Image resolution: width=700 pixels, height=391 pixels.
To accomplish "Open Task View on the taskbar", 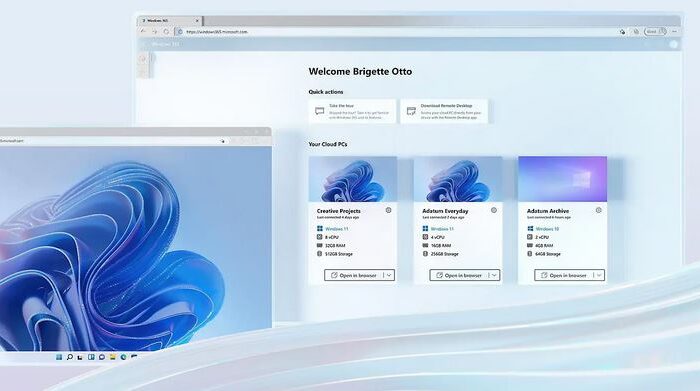I will [x=80, y=357].
